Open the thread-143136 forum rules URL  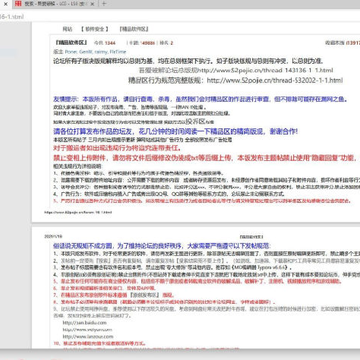(265, 70)
